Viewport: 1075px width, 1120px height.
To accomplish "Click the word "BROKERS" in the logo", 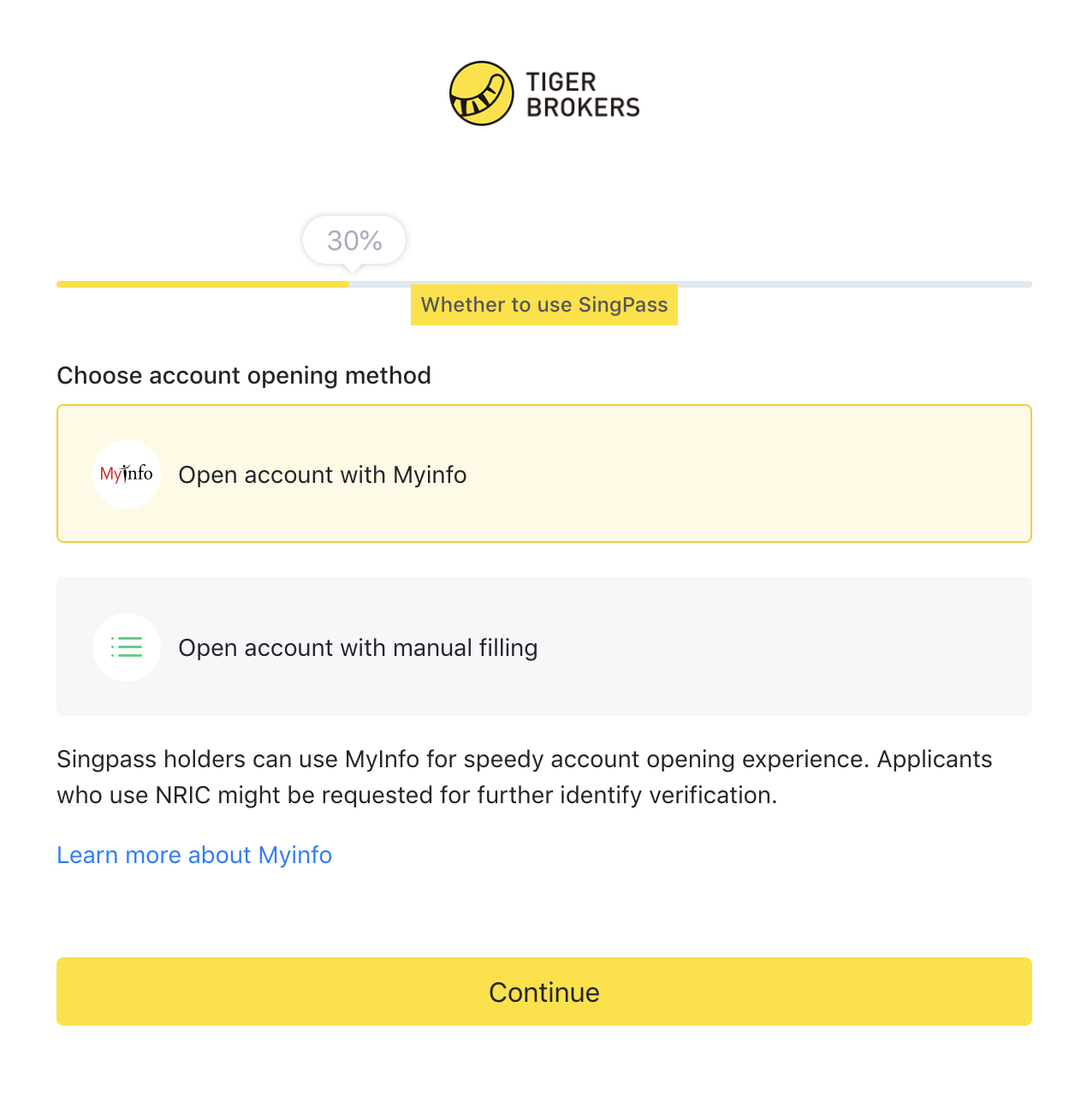I will 583,108.
